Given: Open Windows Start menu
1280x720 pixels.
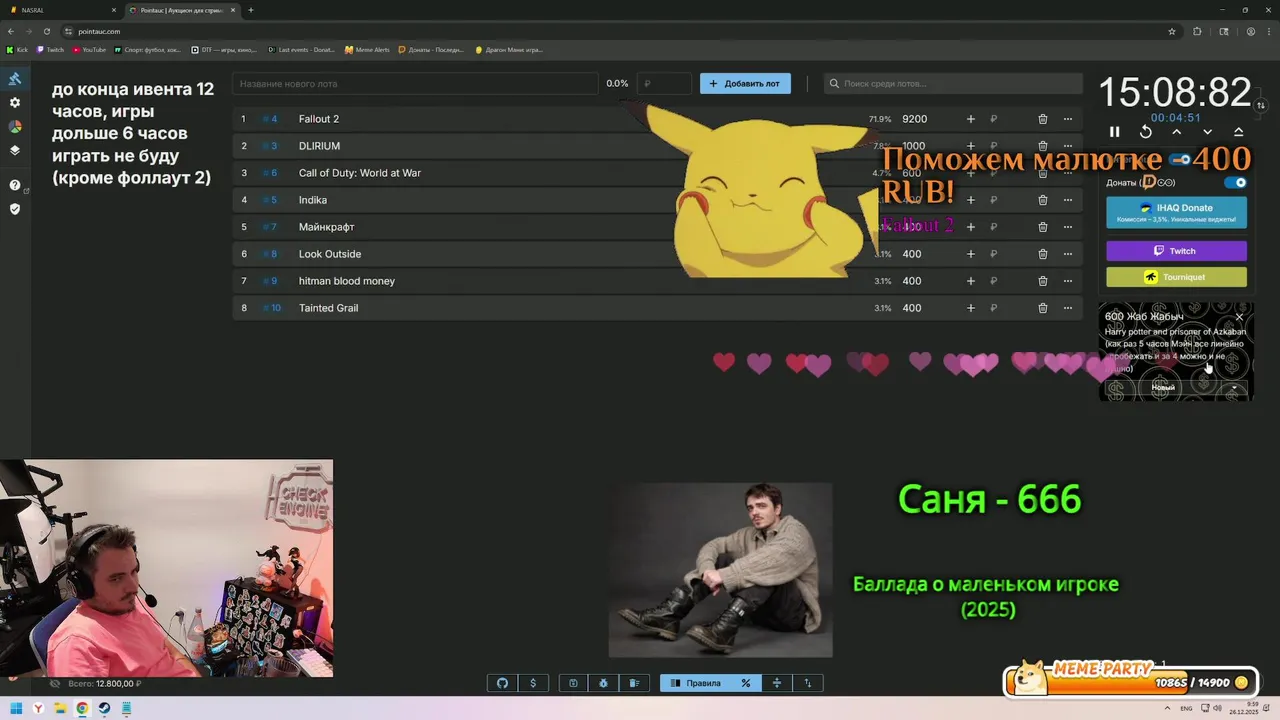Looking at the screenshot, I should (x=17, y=709).
